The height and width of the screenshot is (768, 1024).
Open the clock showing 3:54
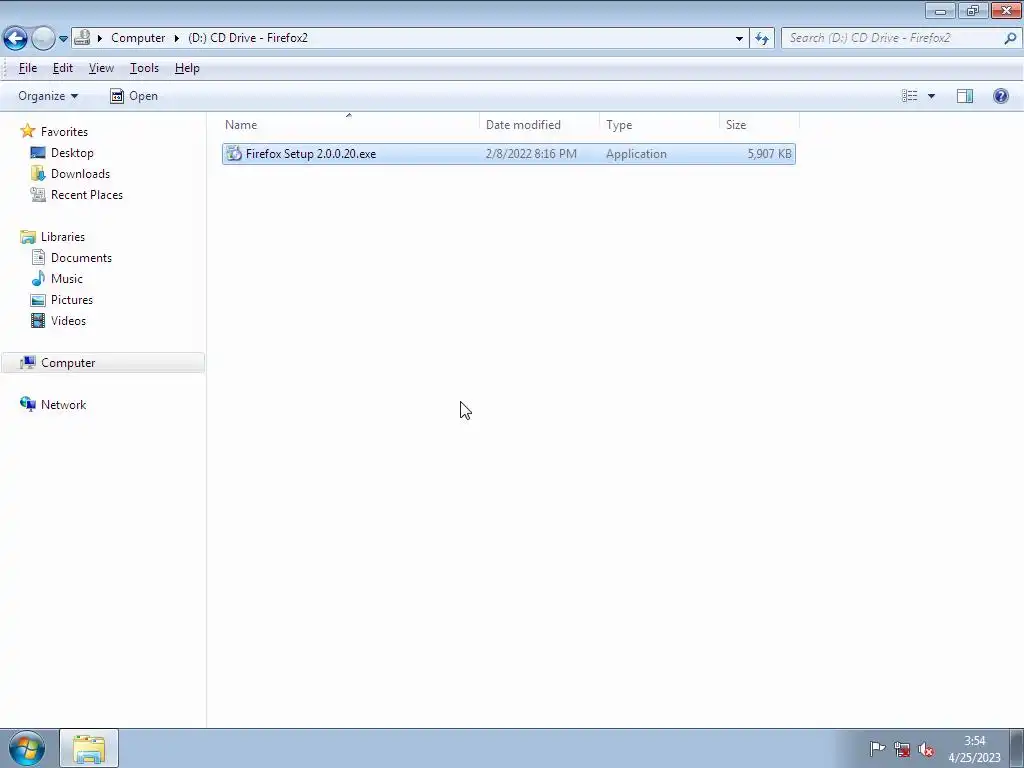[x=974, y=749]
